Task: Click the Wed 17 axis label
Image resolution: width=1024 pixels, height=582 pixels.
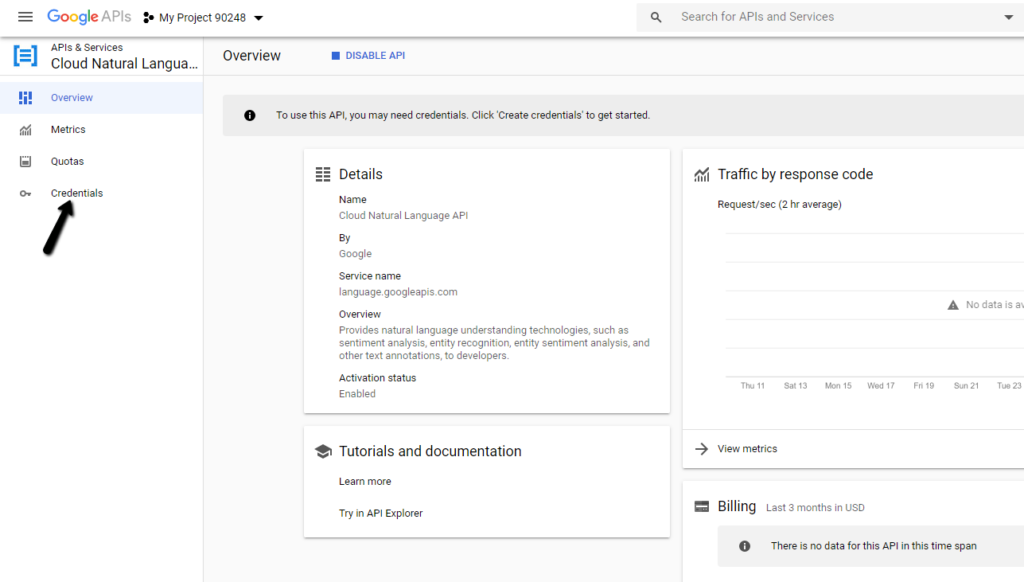Action: click(880, 386)
